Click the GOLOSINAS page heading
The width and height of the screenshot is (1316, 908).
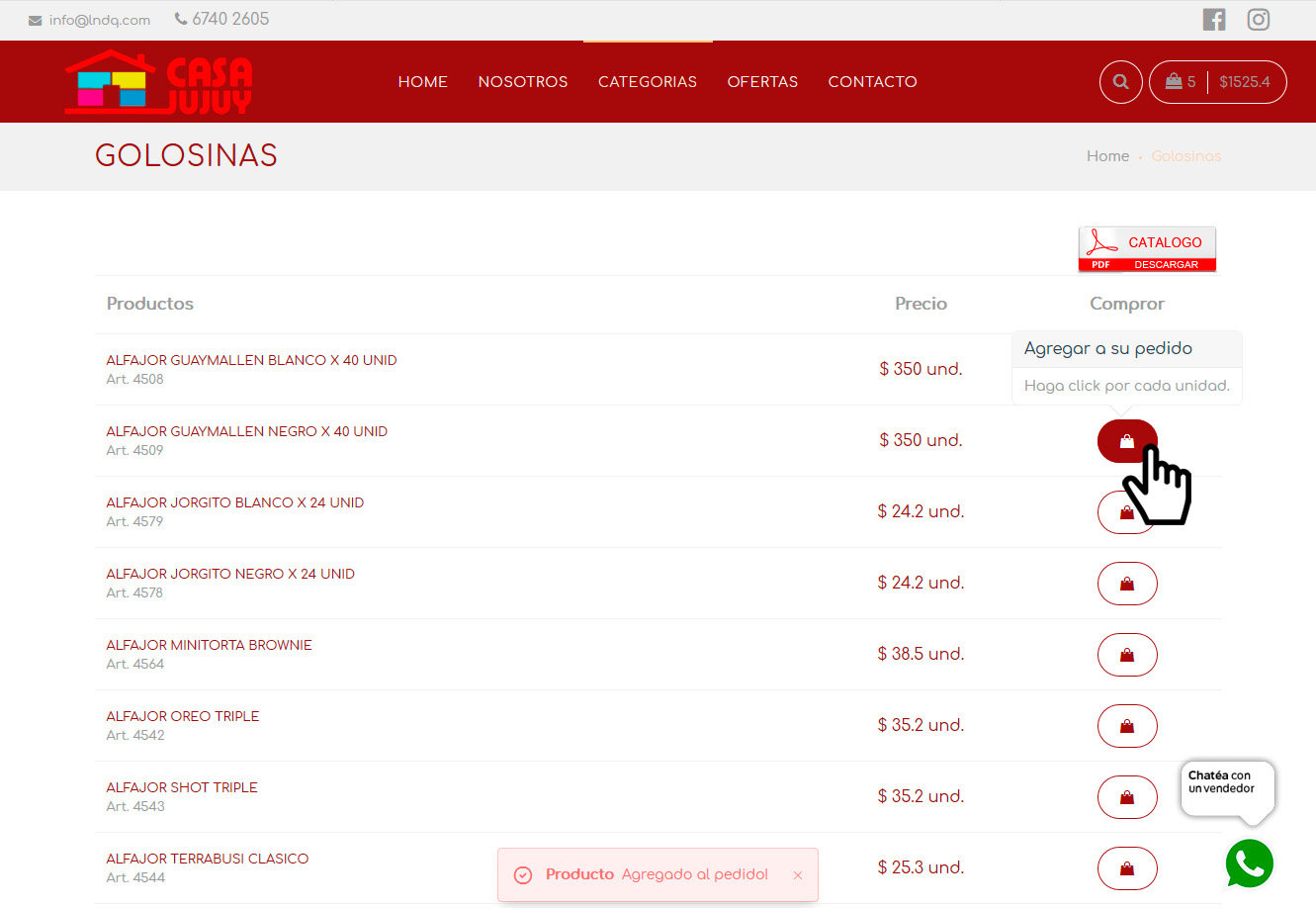tap(186, 155)
